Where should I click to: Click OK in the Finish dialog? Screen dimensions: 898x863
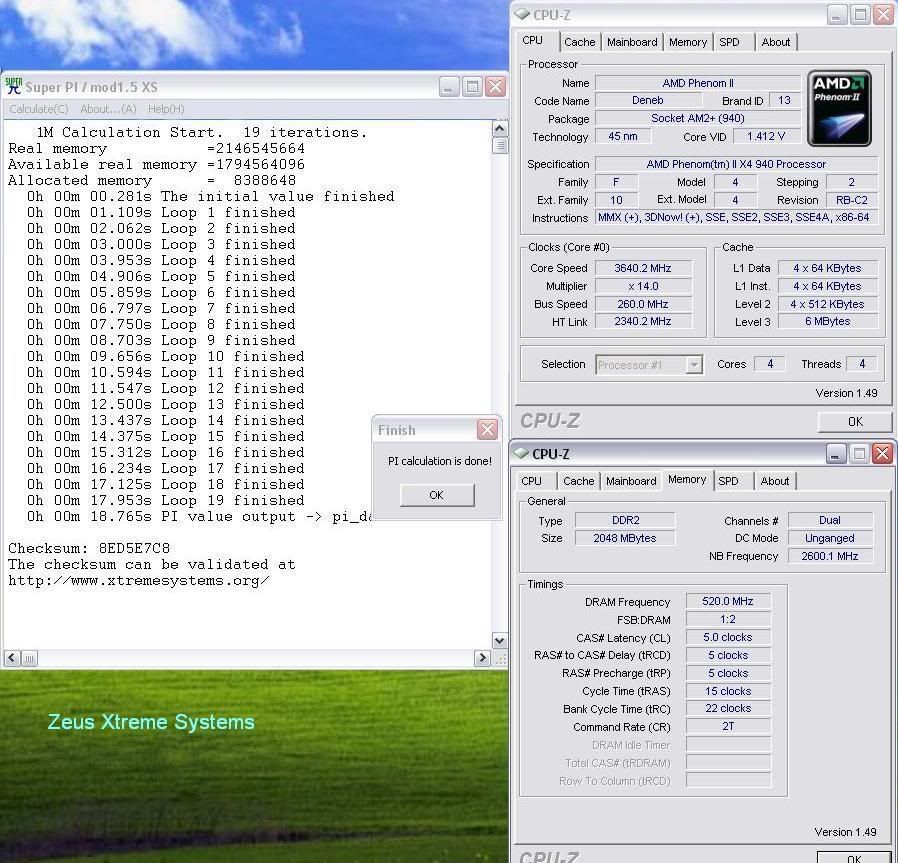click(x=437, y=495)
